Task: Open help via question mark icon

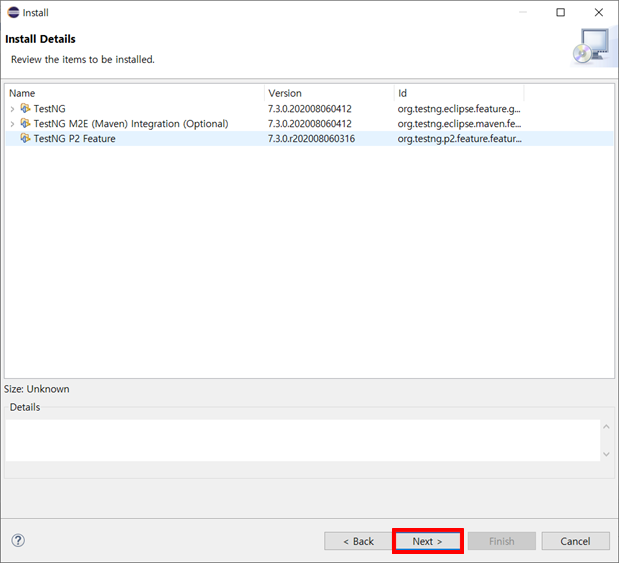Action: (18, 540)
